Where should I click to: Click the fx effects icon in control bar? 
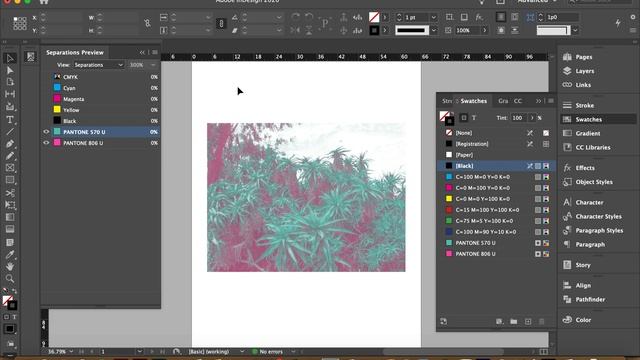(x=479, y=17)
